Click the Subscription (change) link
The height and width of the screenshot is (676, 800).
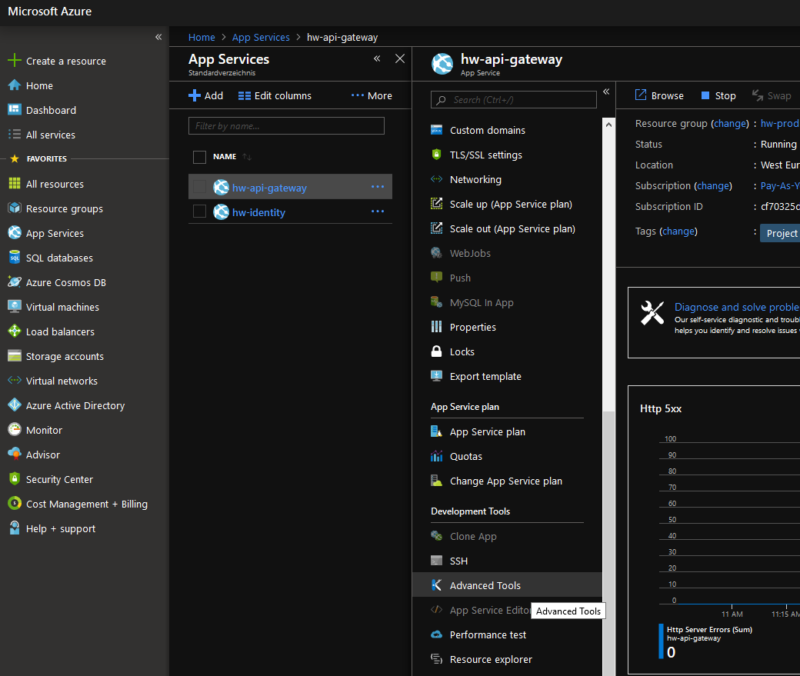click(711, 185)
